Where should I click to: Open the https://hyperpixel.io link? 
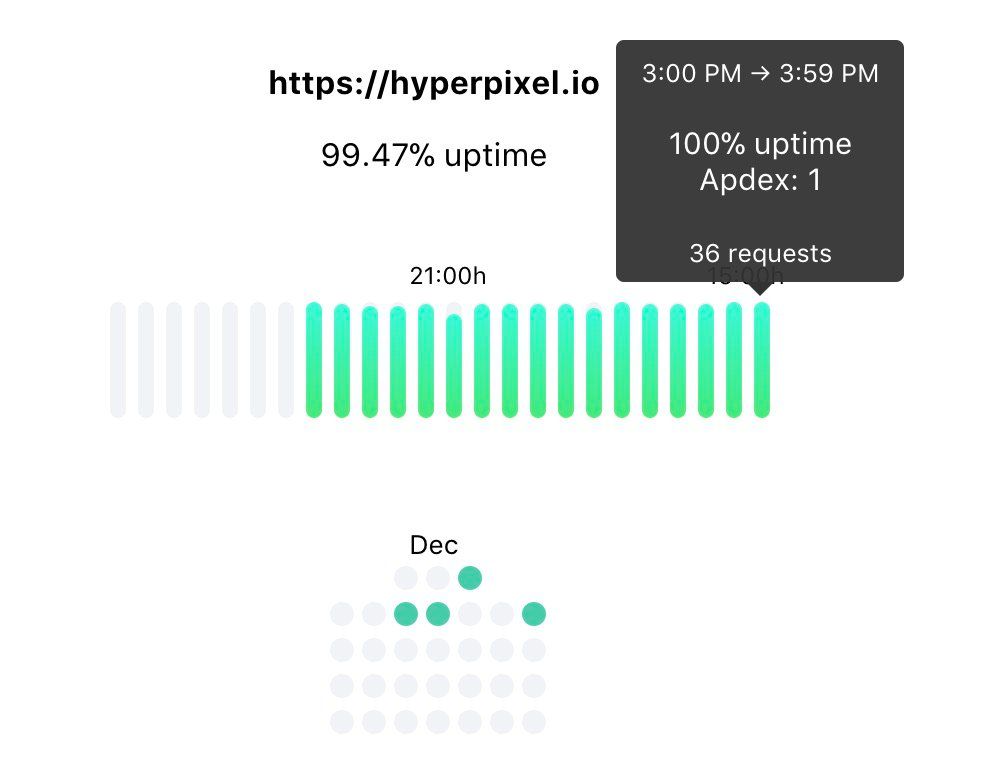[434, 84]
